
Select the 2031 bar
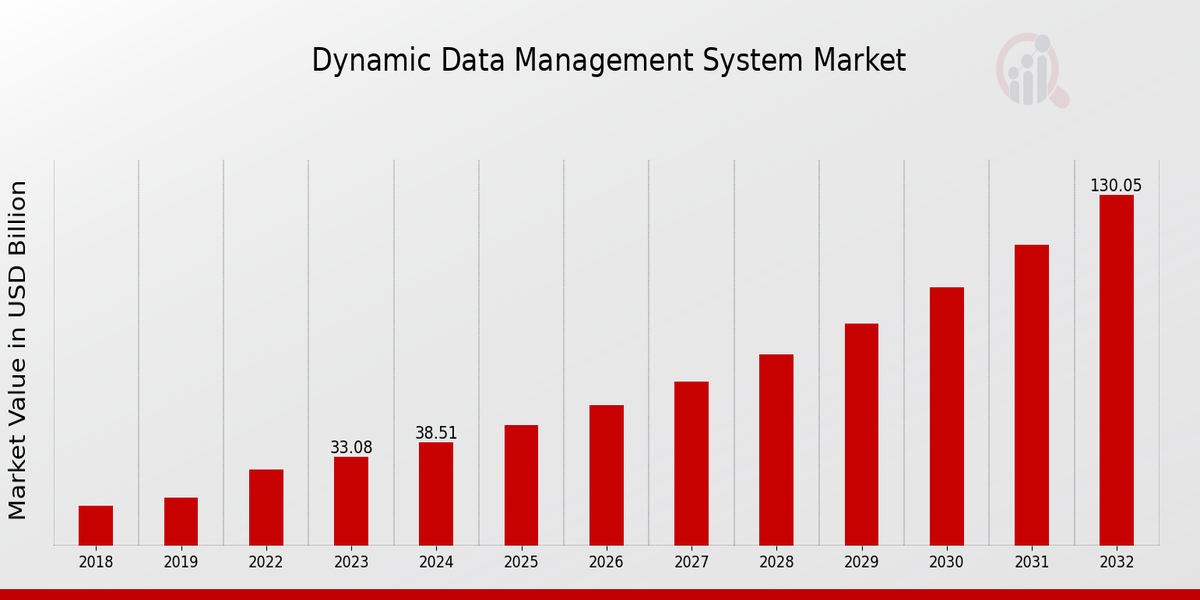(x=1031, y=395)
